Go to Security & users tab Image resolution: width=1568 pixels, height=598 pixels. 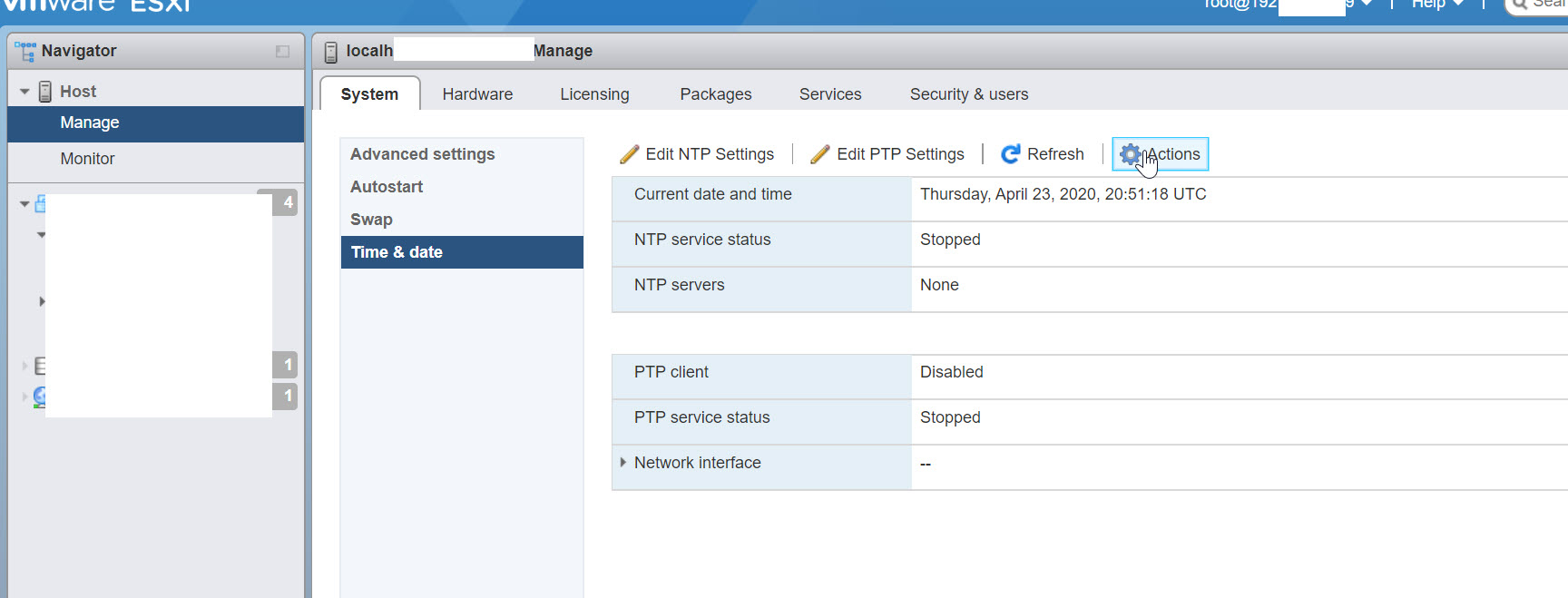(x=968, y=94)
